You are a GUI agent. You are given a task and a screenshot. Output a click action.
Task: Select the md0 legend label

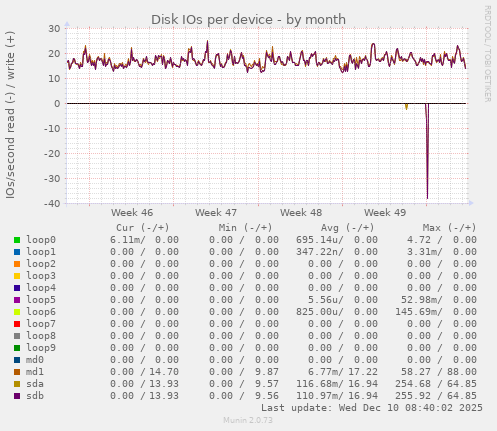(x=35, y=360)
